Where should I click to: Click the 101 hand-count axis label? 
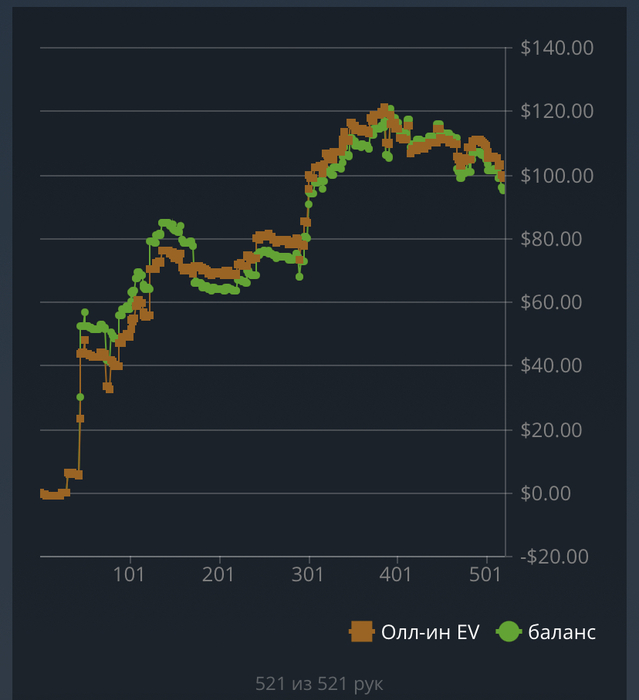point(129,575)
